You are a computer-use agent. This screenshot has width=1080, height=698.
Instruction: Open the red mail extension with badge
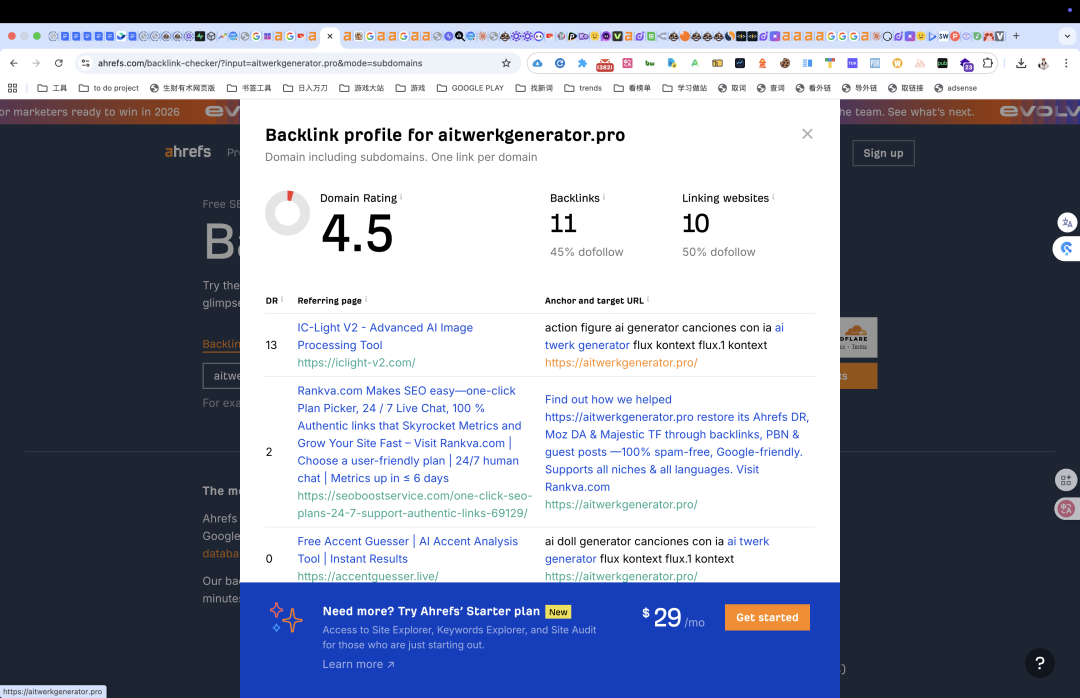coord(605,63)
